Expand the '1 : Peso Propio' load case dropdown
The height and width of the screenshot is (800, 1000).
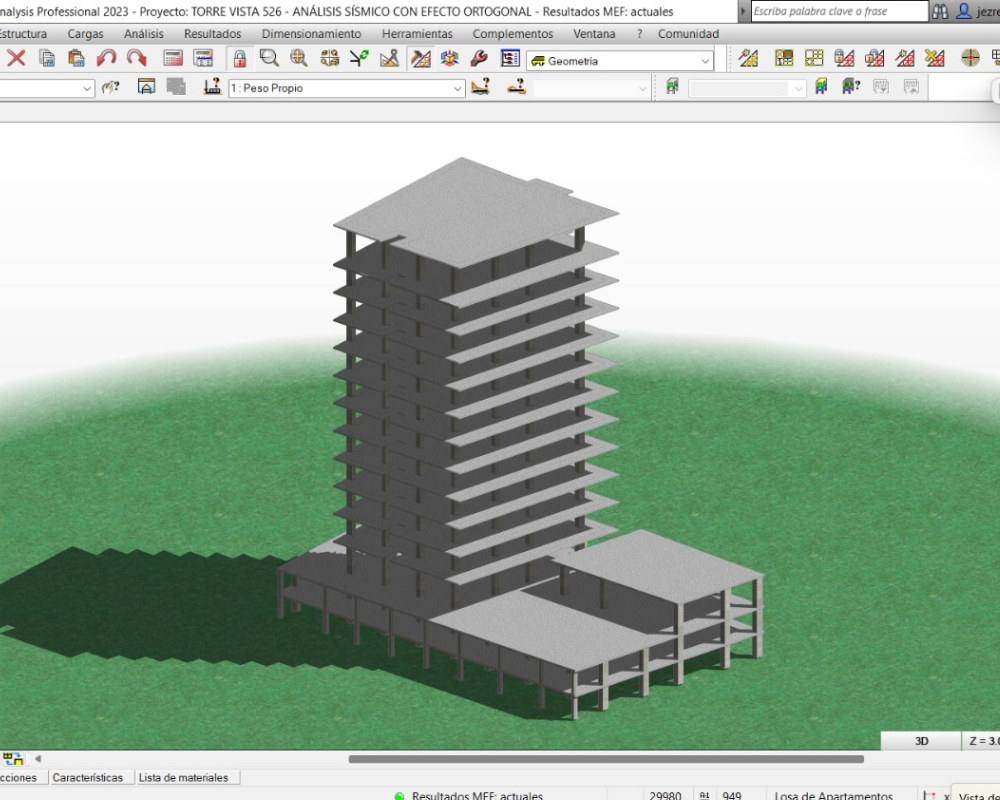click(457, 88)
